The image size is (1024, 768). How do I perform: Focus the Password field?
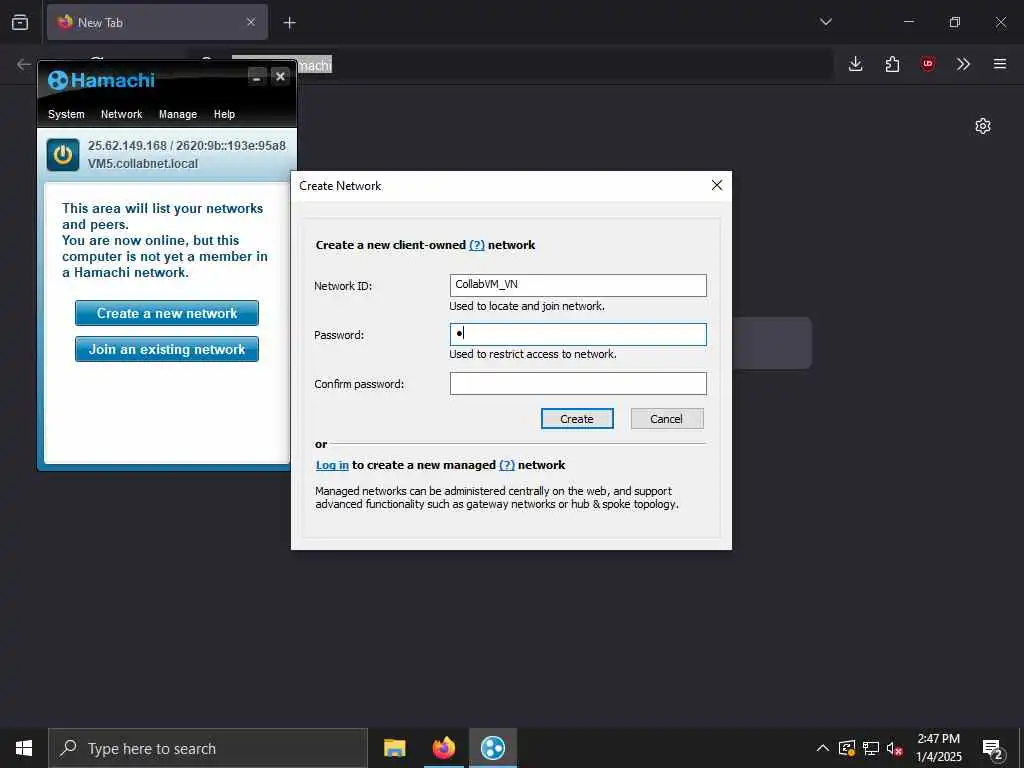[578, 334]
